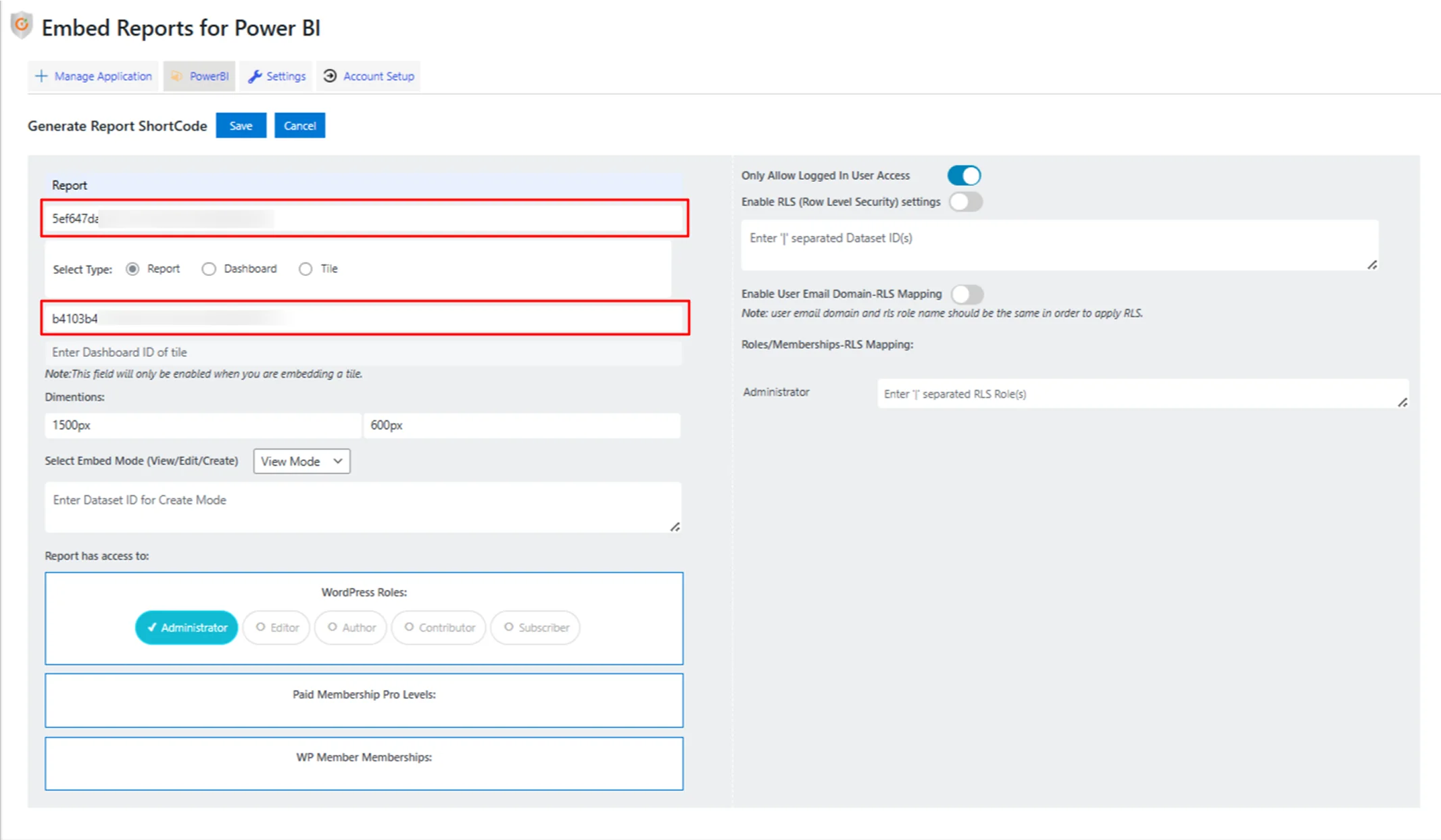
Task: Click the Dashboard ID of tile field
Action: (364, 352)
